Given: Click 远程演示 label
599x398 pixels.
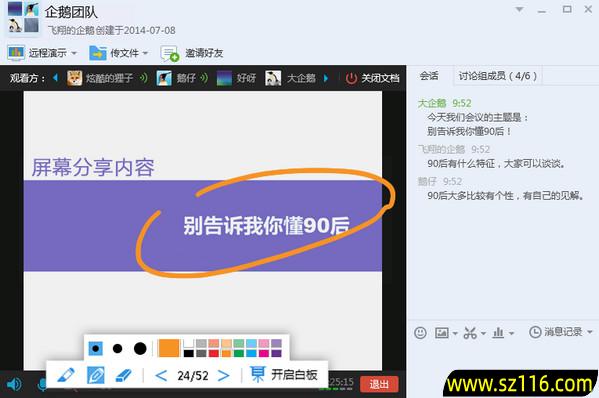Looking at the screenshot, I should click(x=48, y=53).
